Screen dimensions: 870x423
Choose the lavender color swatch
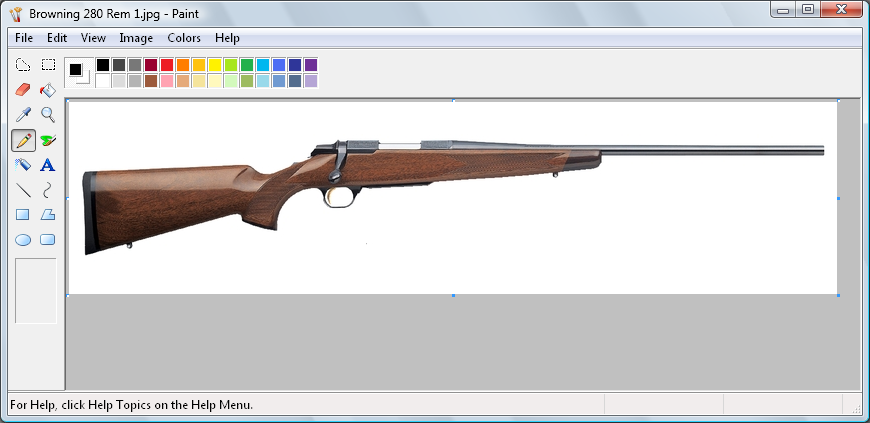click(x=311, y=81)
